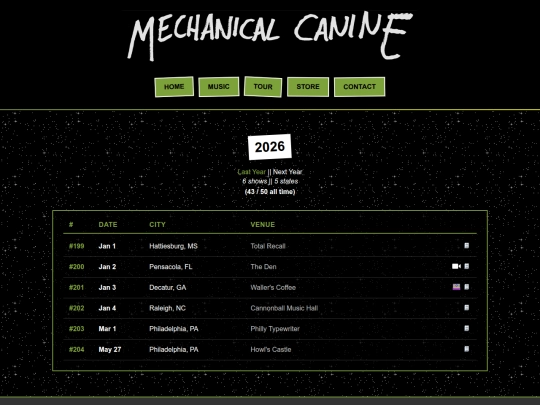Click Cannonball Music Hall venue name

pyautogui.click(x=284, y=308)
